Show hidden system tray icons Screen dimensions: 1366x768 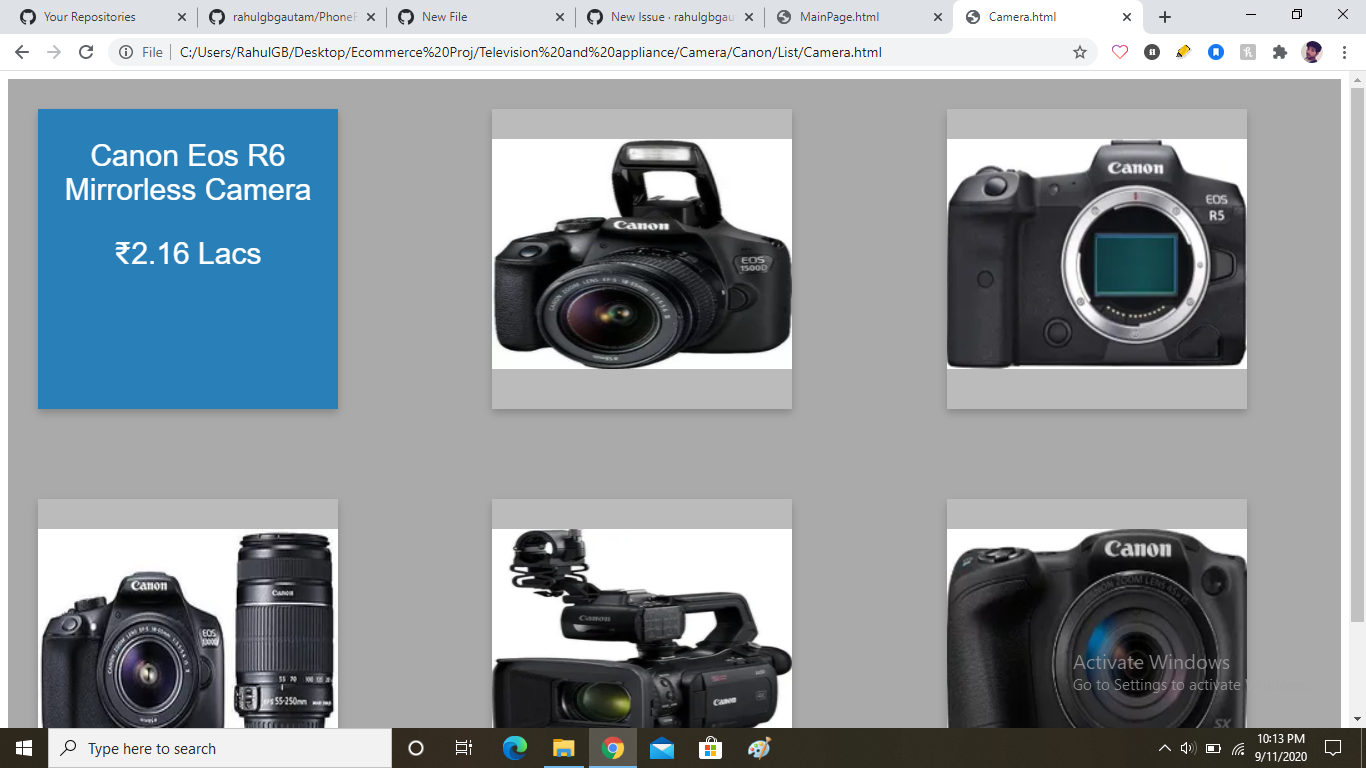pyautogui.click(x=1164, y=748)
